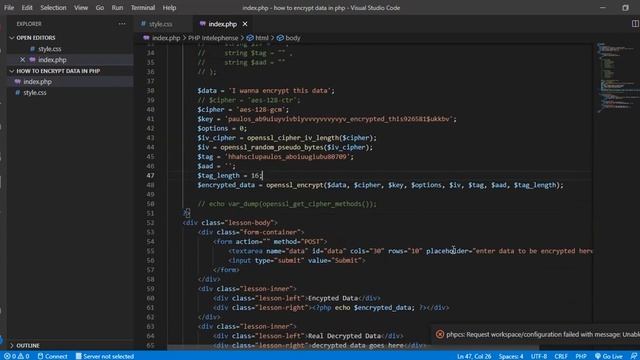Change language mode PHP in status bar
The height and width of the screenshot is (360, 640).
pos(581,356)
